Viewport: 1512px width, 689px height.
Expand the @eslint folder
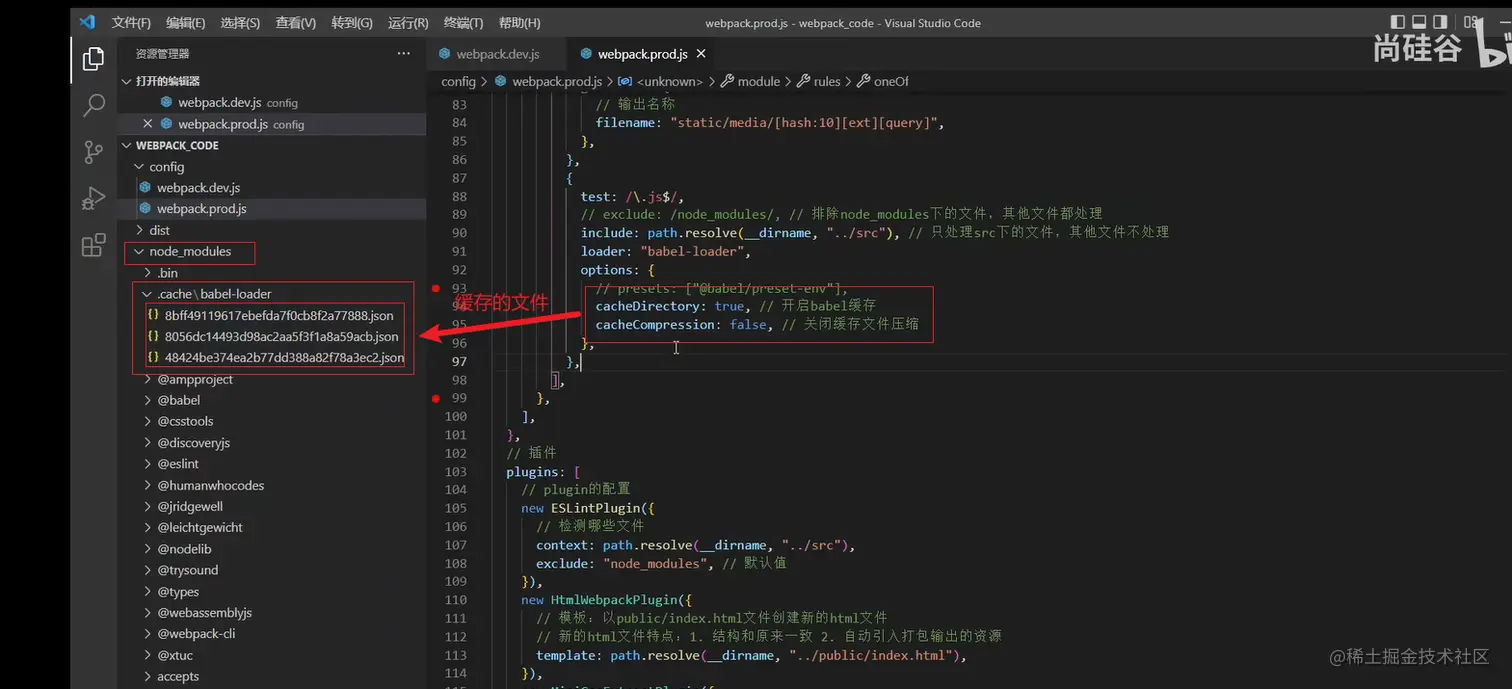point(272,464)
